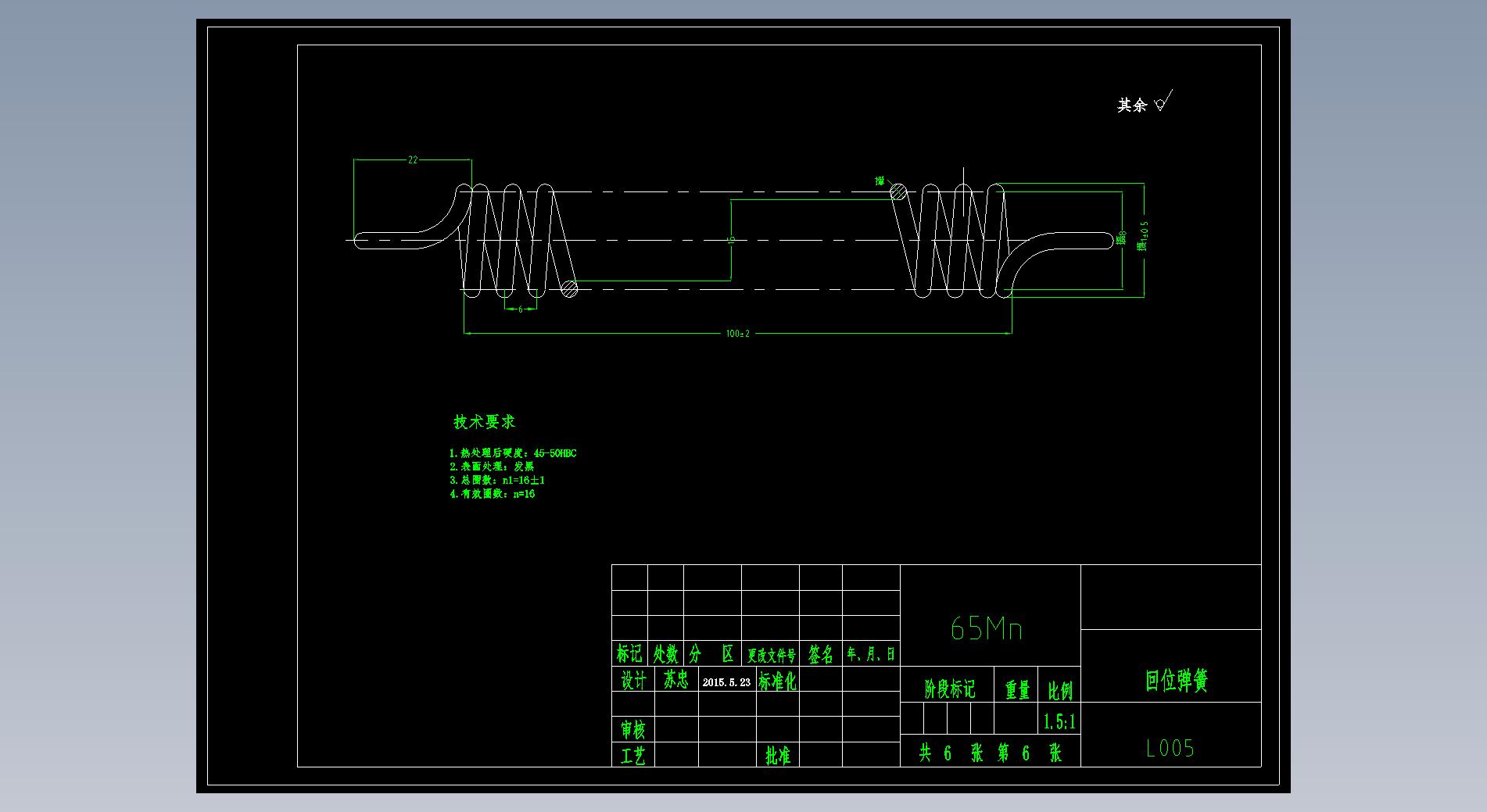The image size is (1487, 812).
Task: Select the 6 pitch dimension under left coils
Action: tap(521, 309)
